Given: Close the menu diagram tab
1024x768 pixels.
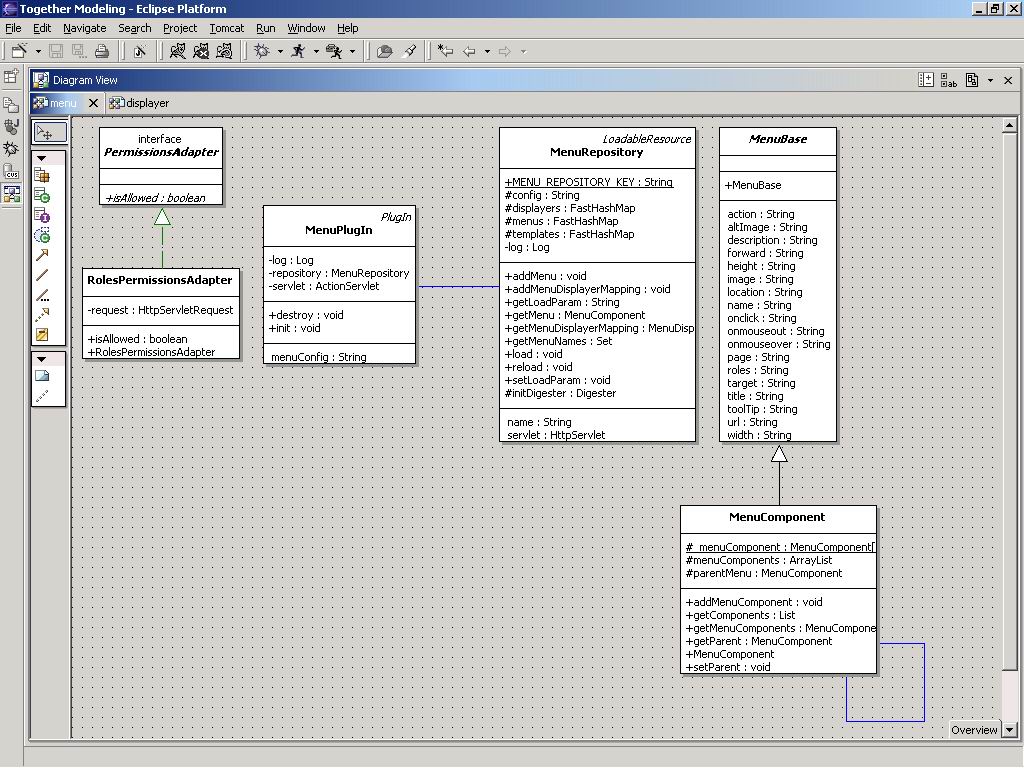Looking at the screenshot, I should [93, 103].
